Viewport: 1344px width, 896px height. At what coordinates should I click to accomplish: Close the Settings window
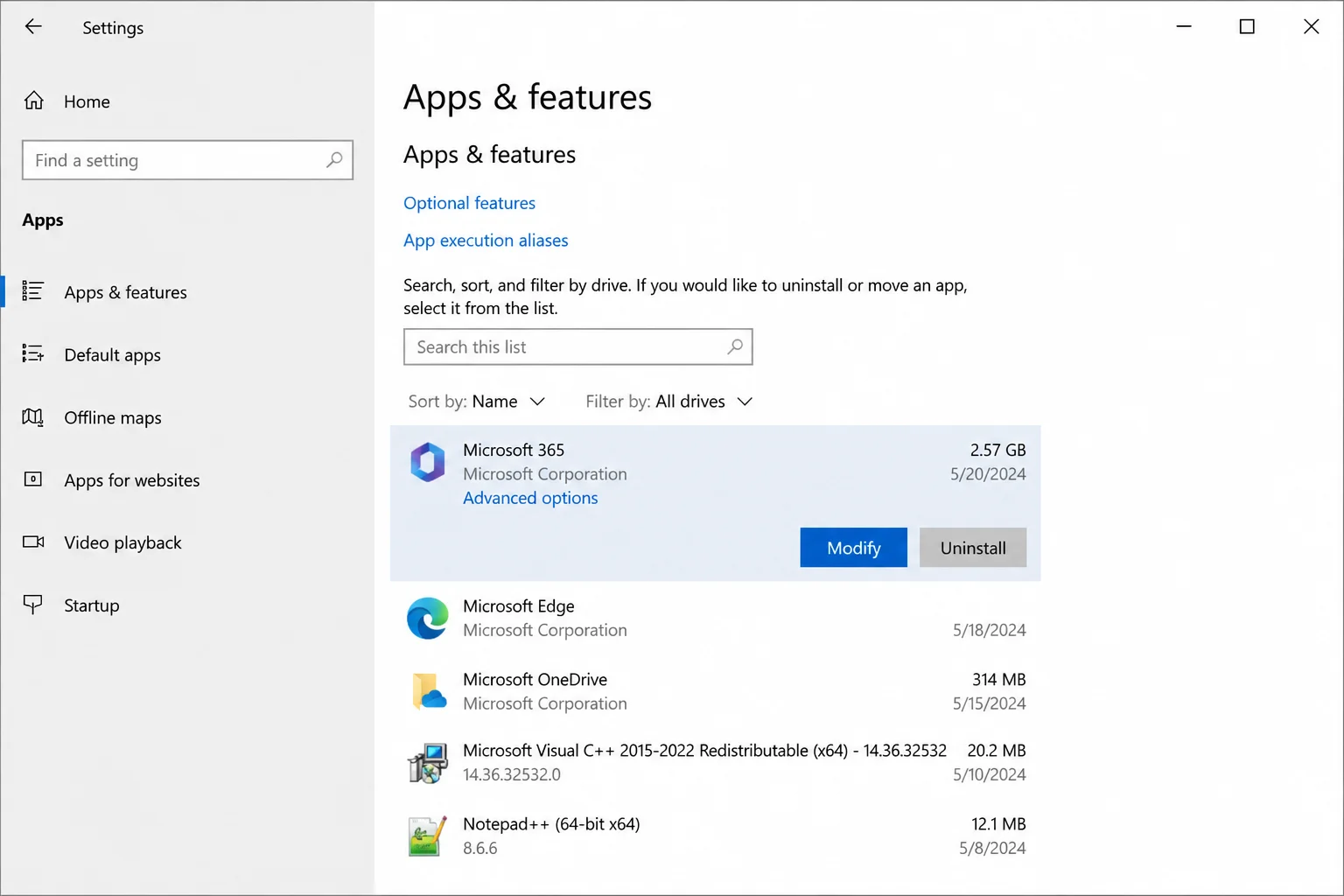pos(1311,26)
